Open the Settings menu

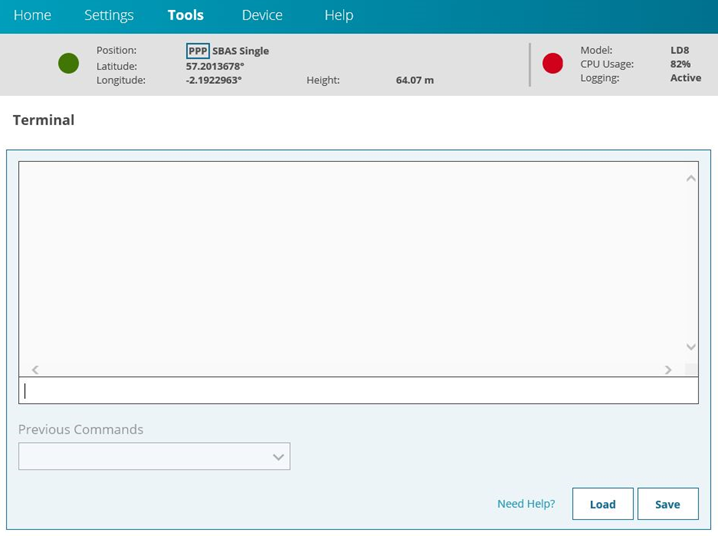point(109,15)
